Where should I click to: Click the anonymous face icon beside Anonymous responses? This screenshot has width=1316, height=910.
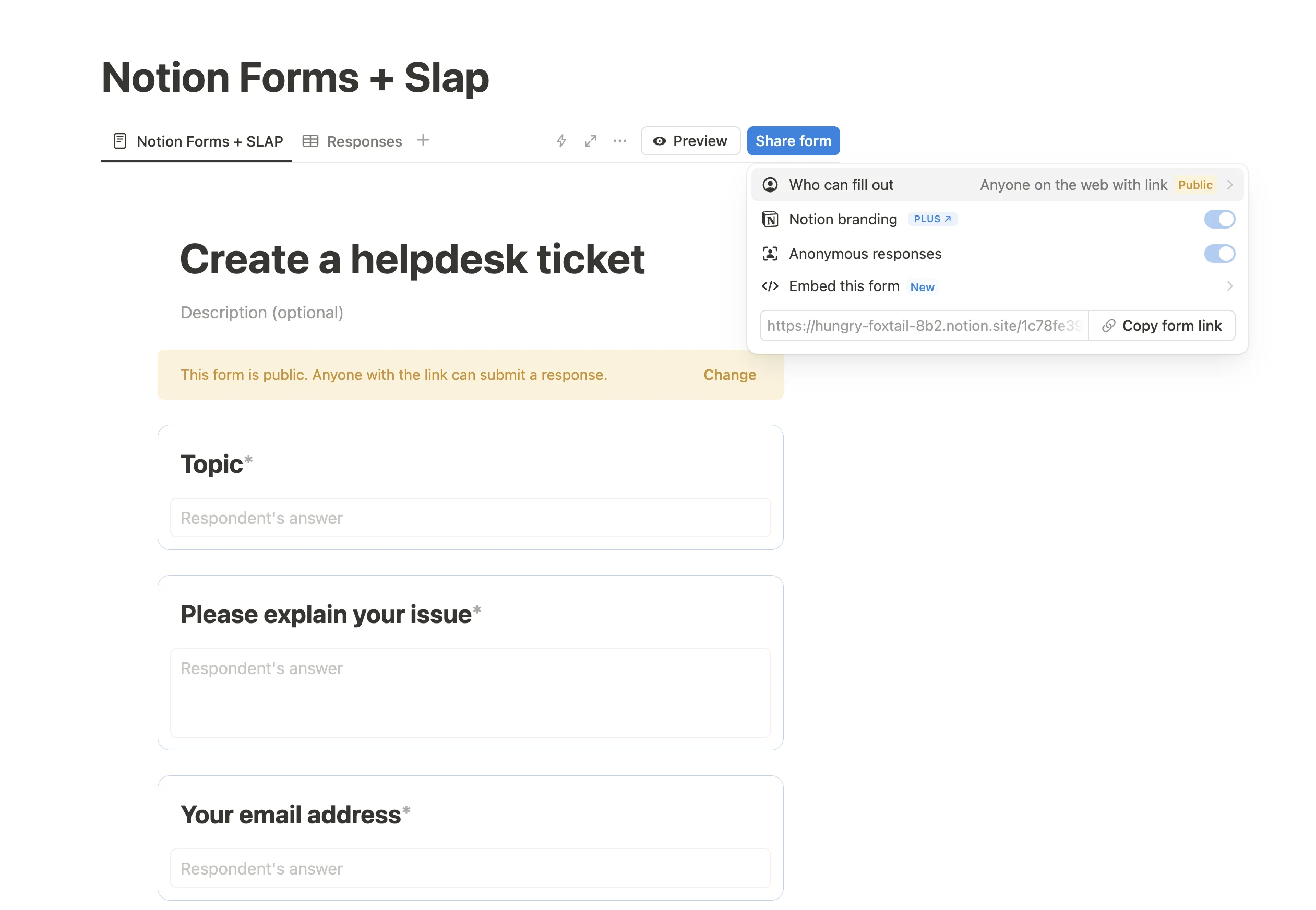(x=770, y=254)
